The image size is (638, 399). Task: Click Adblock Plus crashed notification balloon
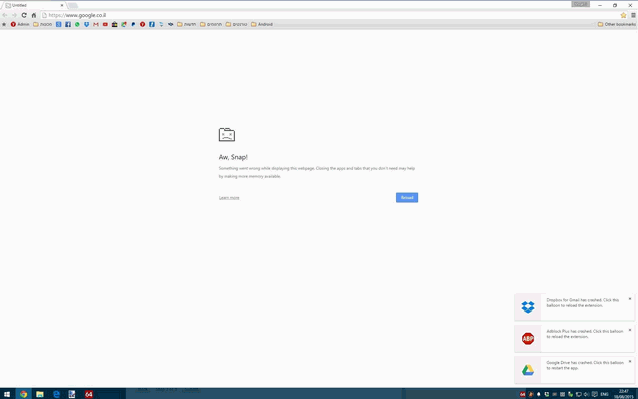(x=574, y=338)
